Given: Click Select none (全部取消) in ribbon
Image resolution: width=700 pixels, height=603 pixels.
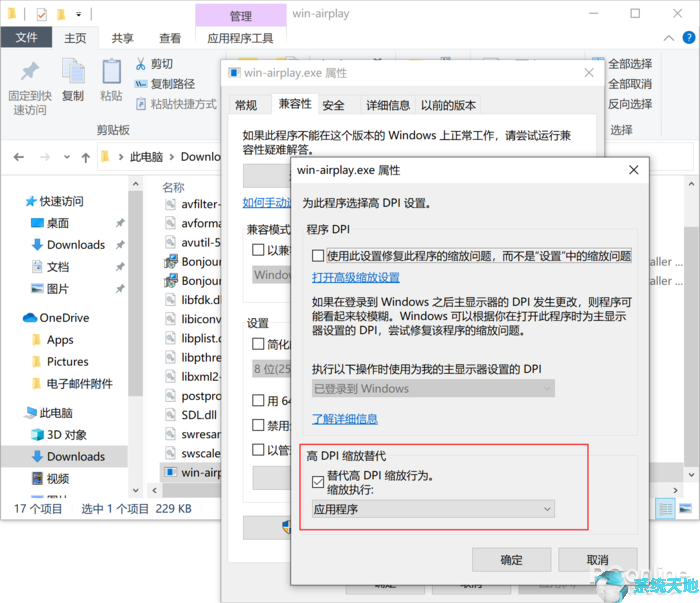Looking at the screenshot, I should point(630,84).
